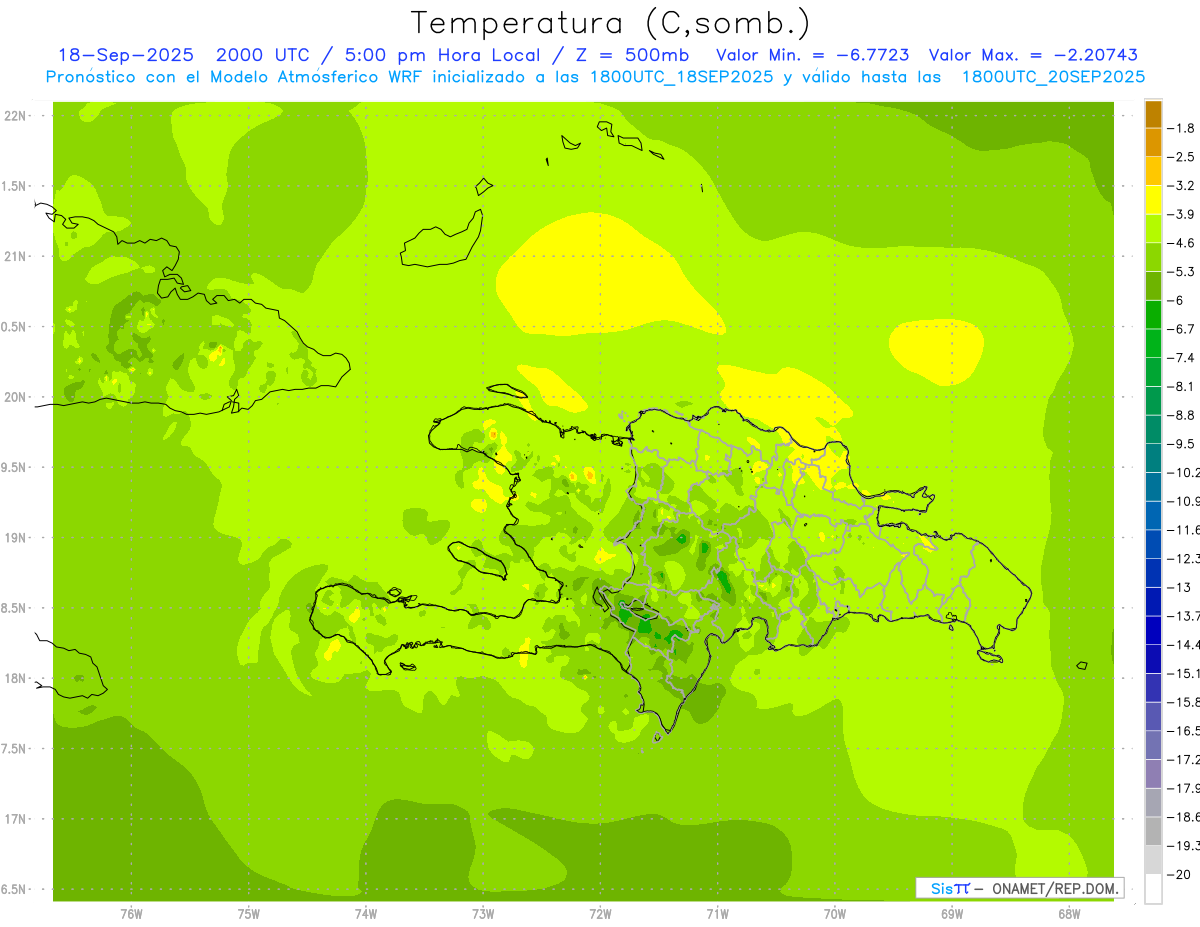Click the -6.7 label on the color scale
1200x927 pixels.
1185,328
